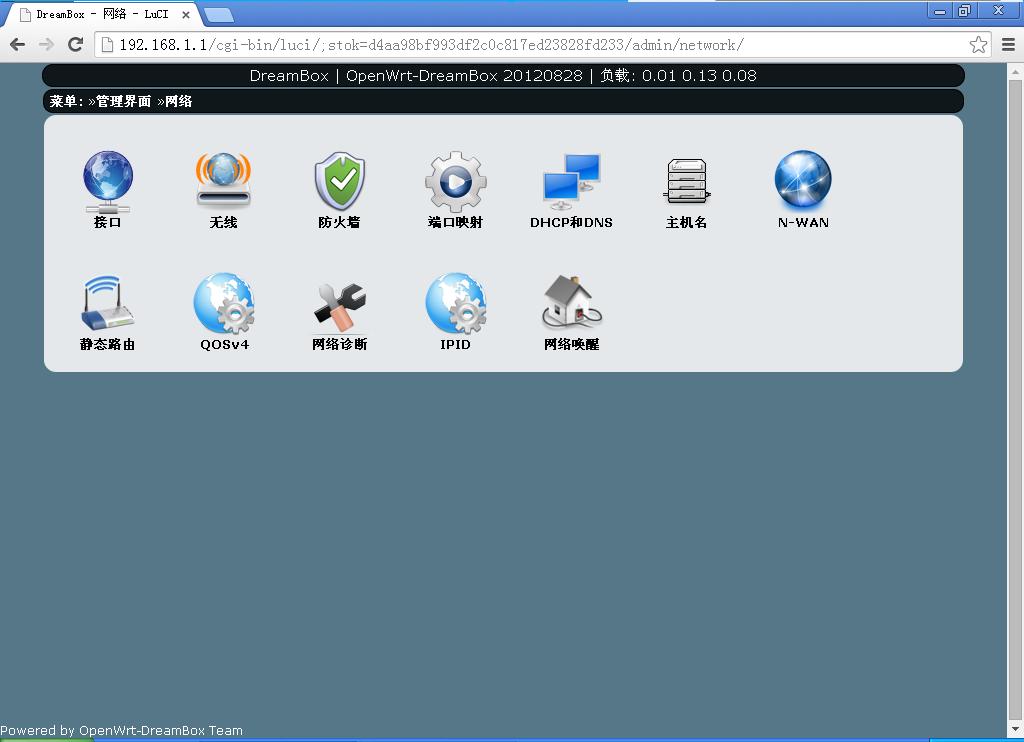Open the QOSv4 quality of service settings
The width and height of the screenshot is (1024, 742).
[x=222, y=310]
